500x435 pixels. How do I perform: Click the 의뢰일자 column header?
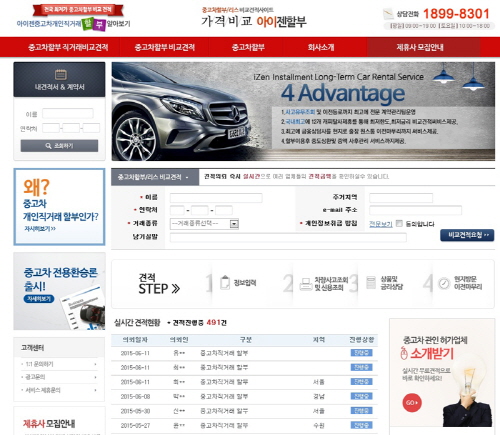click(x=135, y=340)
